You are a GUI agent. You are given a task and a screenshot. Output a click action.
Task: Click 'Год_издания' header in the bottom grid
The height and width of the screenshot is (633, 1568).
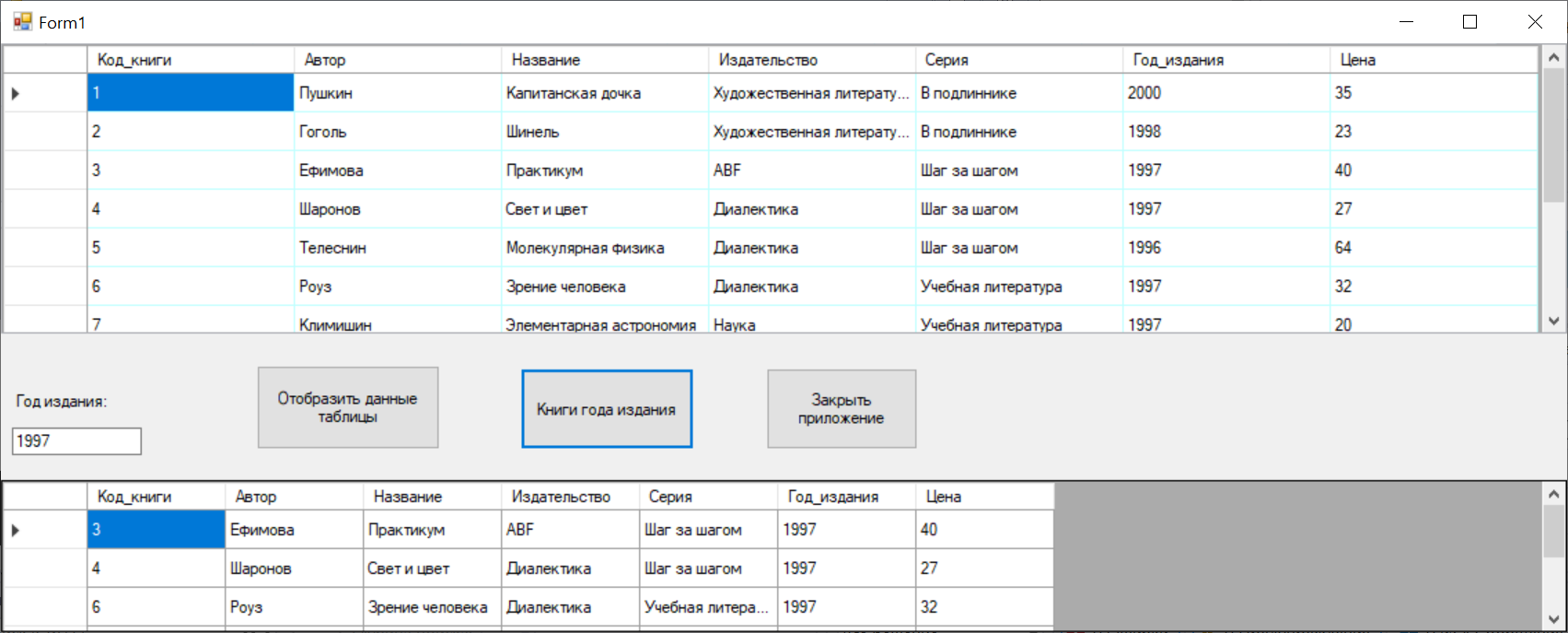tap(845, 497)
